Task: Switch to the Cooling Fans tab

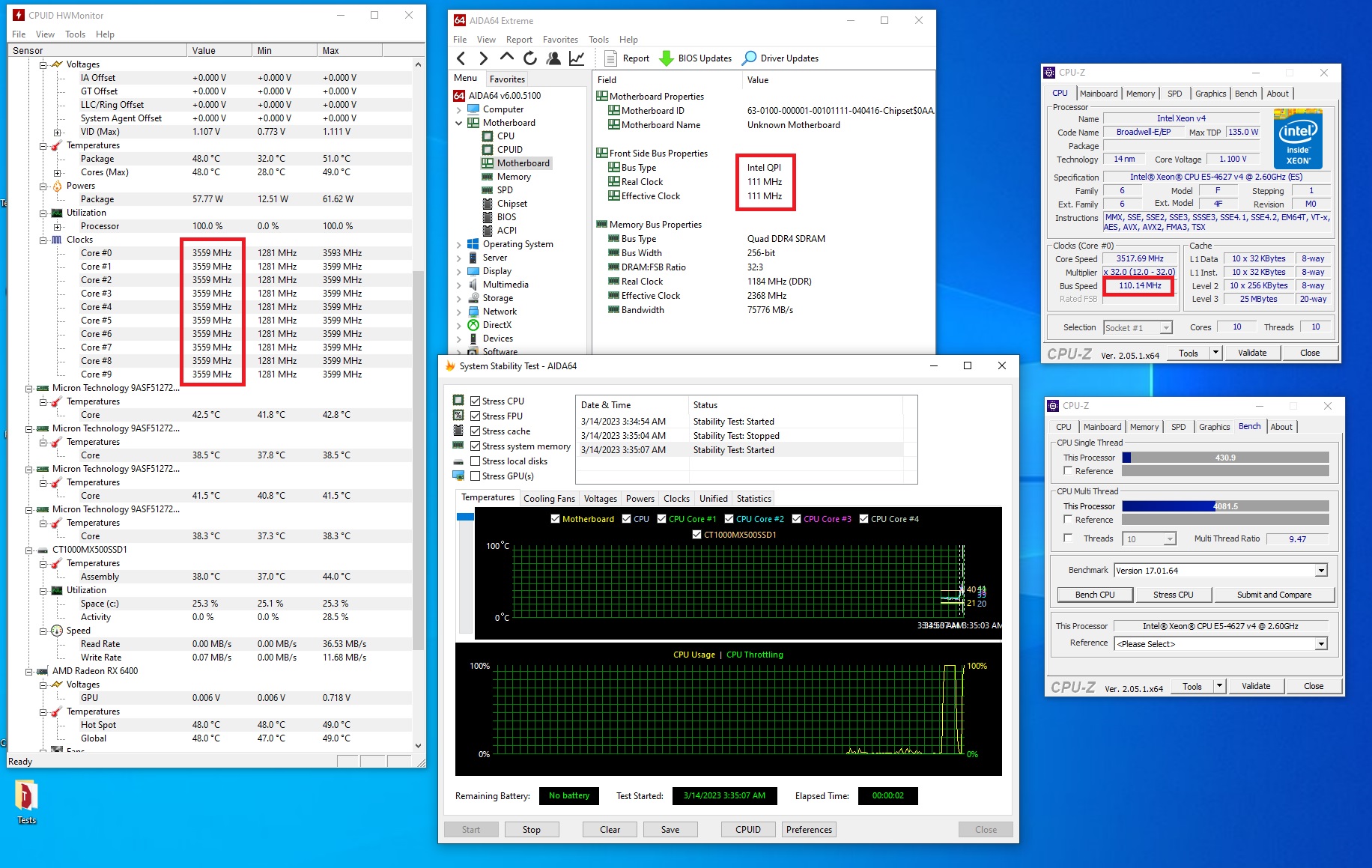Action: point(549,499)
